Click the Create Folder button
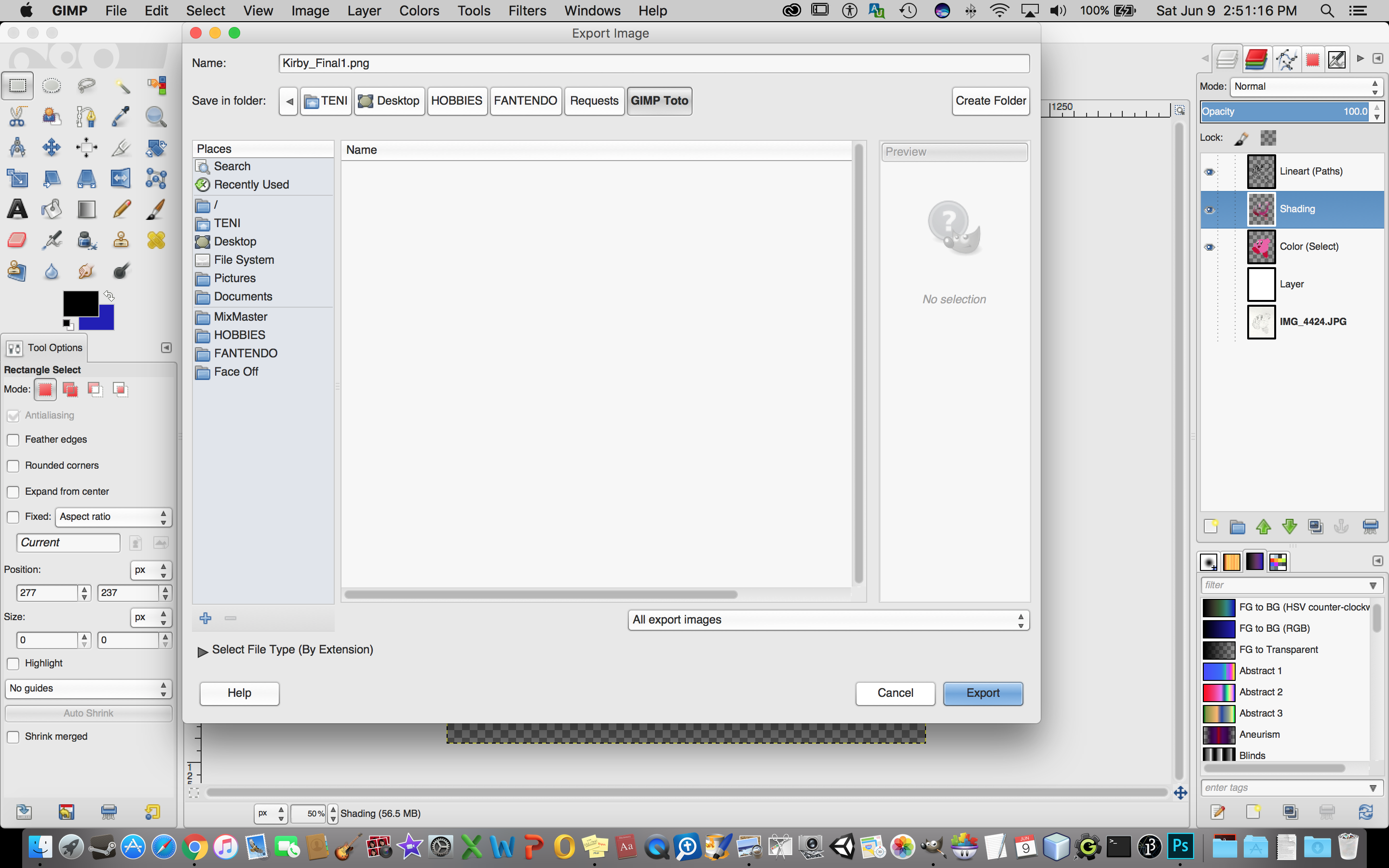Image resolution: width=1389 pixels, height=868 pixels. (x=990, y=101)
